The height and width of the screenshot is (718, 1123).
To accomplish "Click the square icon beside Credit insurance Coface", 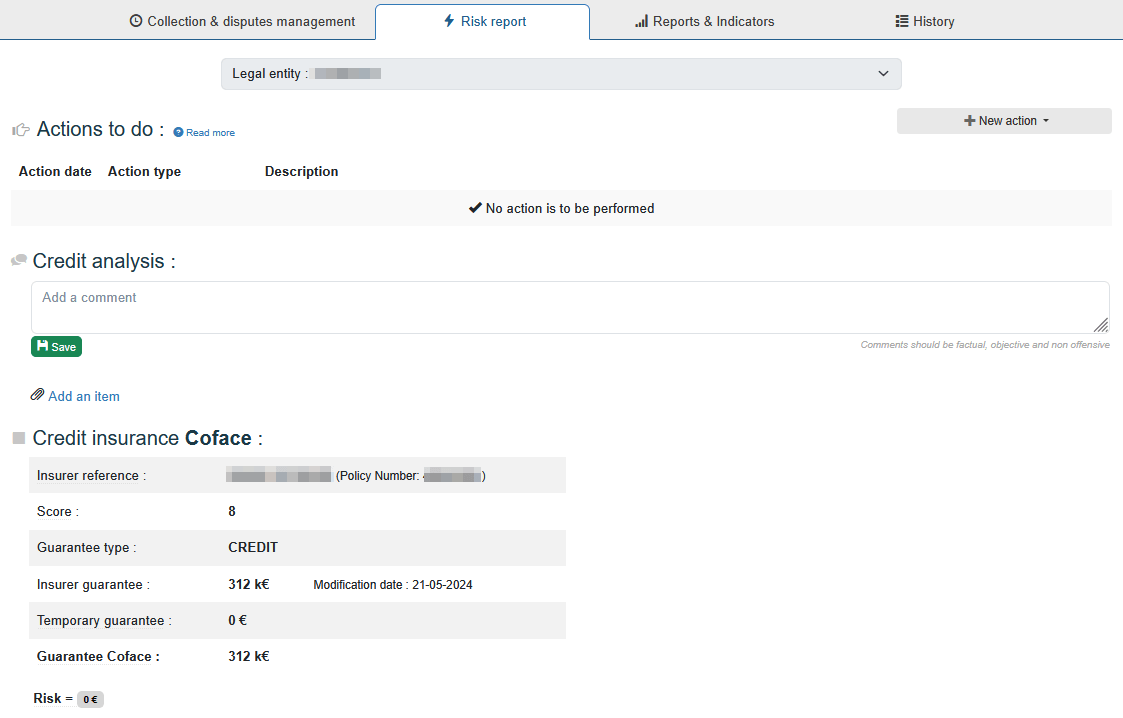I will 19,438.
